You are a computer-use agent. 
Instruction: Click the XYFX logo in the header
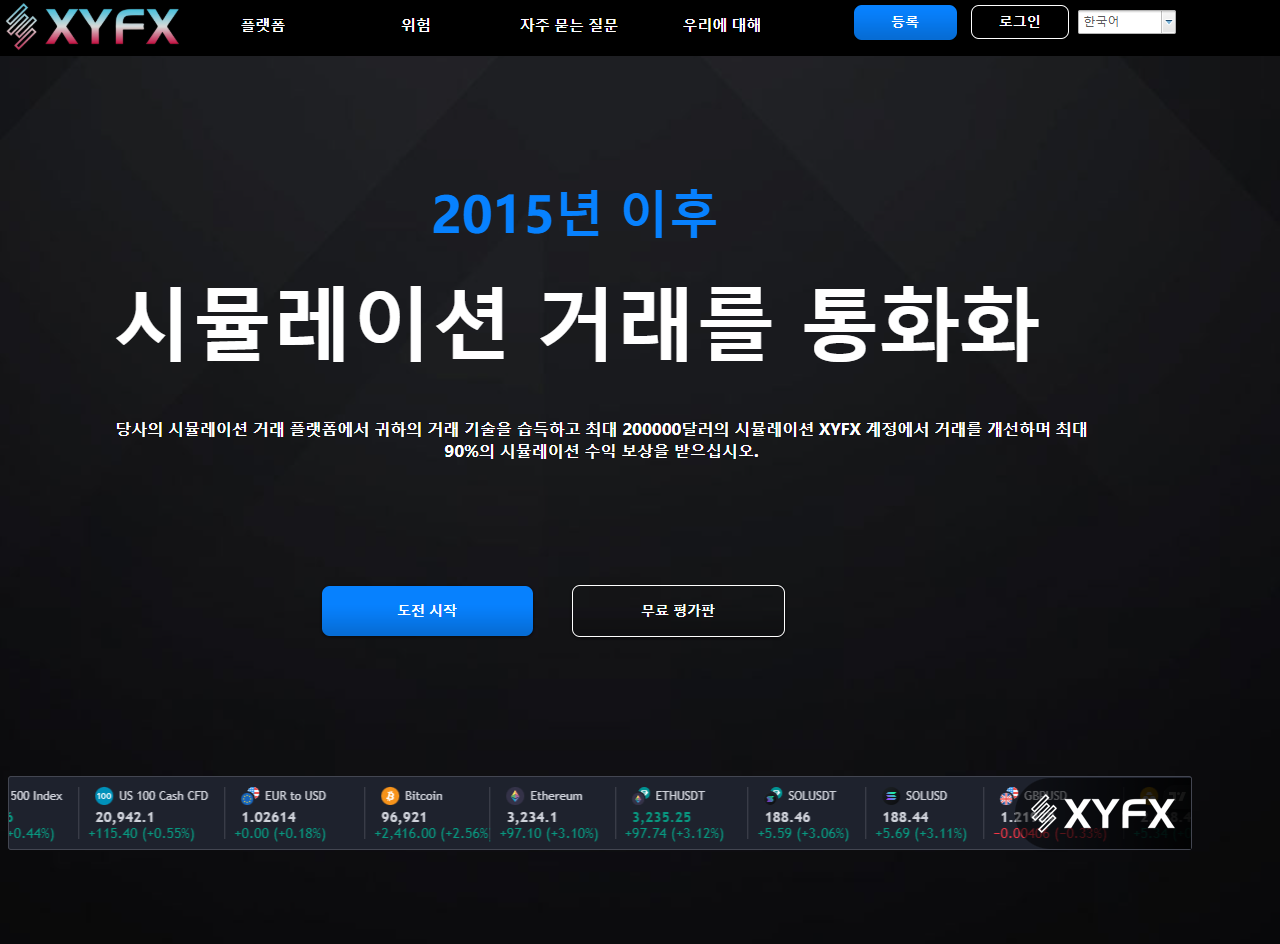(x=92, y=26)
